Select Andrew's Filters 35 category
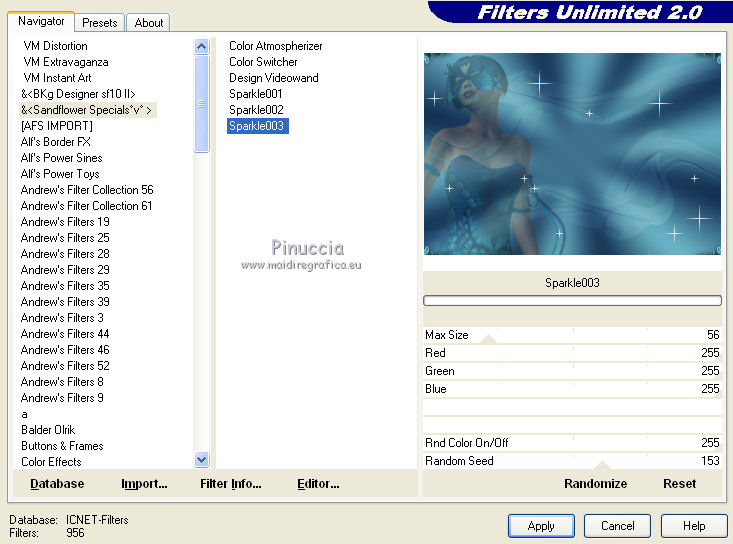 coord(65,286)
